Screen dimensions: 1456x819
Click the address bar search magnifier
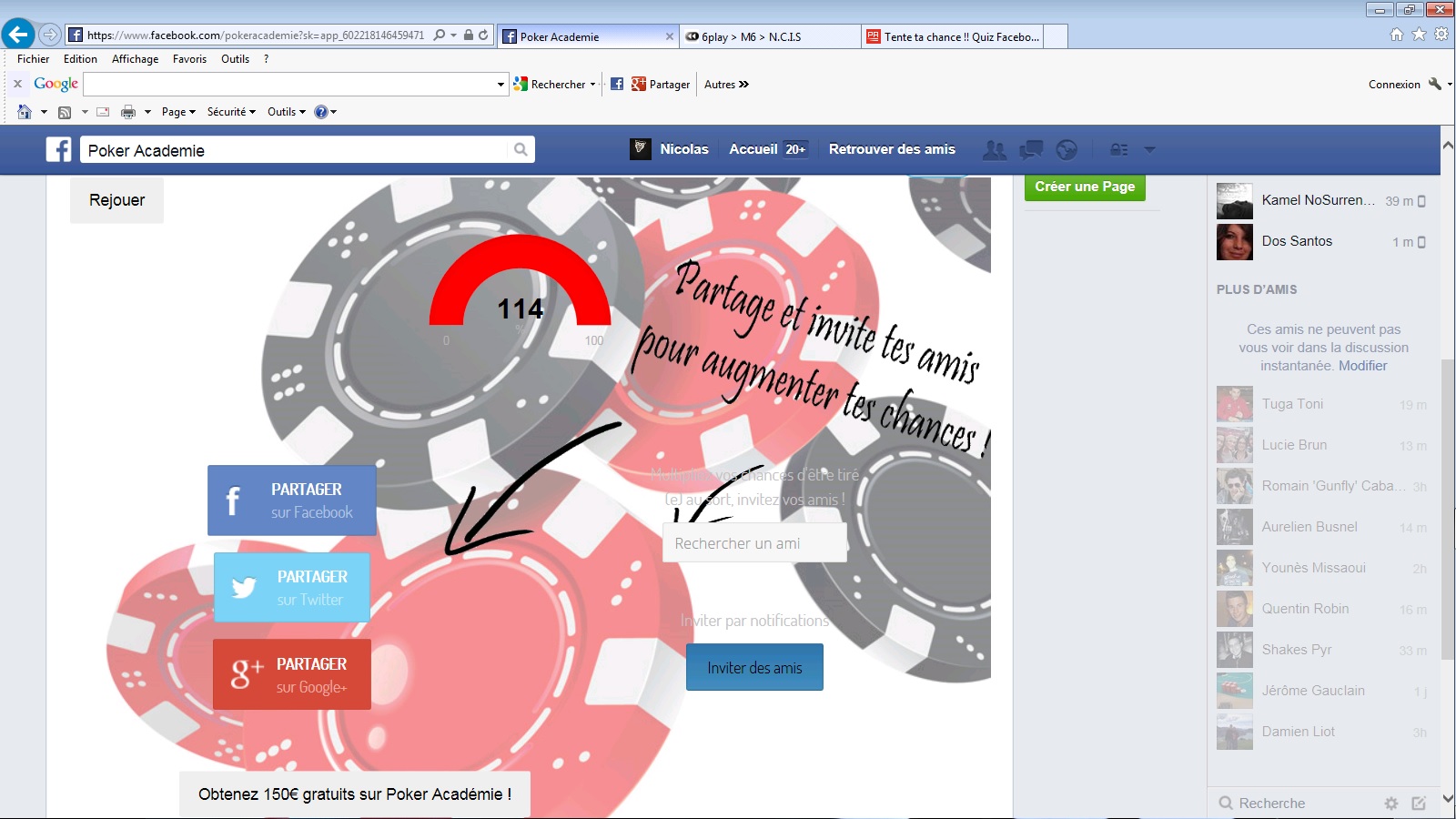[440, 35]
